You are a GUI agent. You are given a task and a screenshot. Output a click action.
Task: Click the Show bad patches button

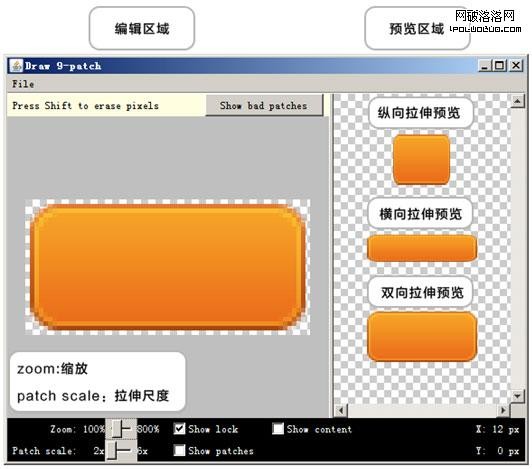click(x=264, y=106)
